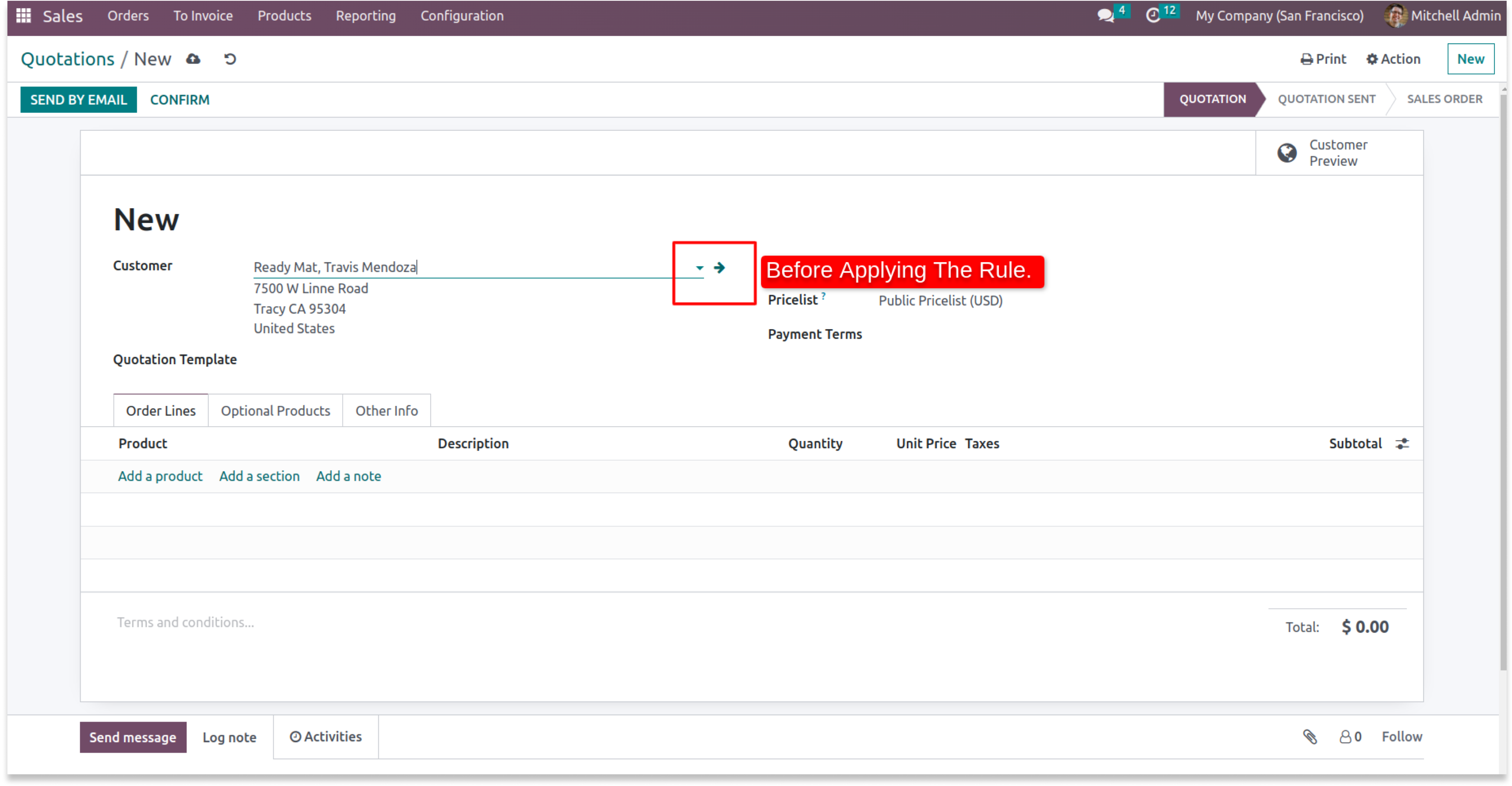1512x786 pixels.
Task: Select the Quotation status stage
Action: point(1212,99)
